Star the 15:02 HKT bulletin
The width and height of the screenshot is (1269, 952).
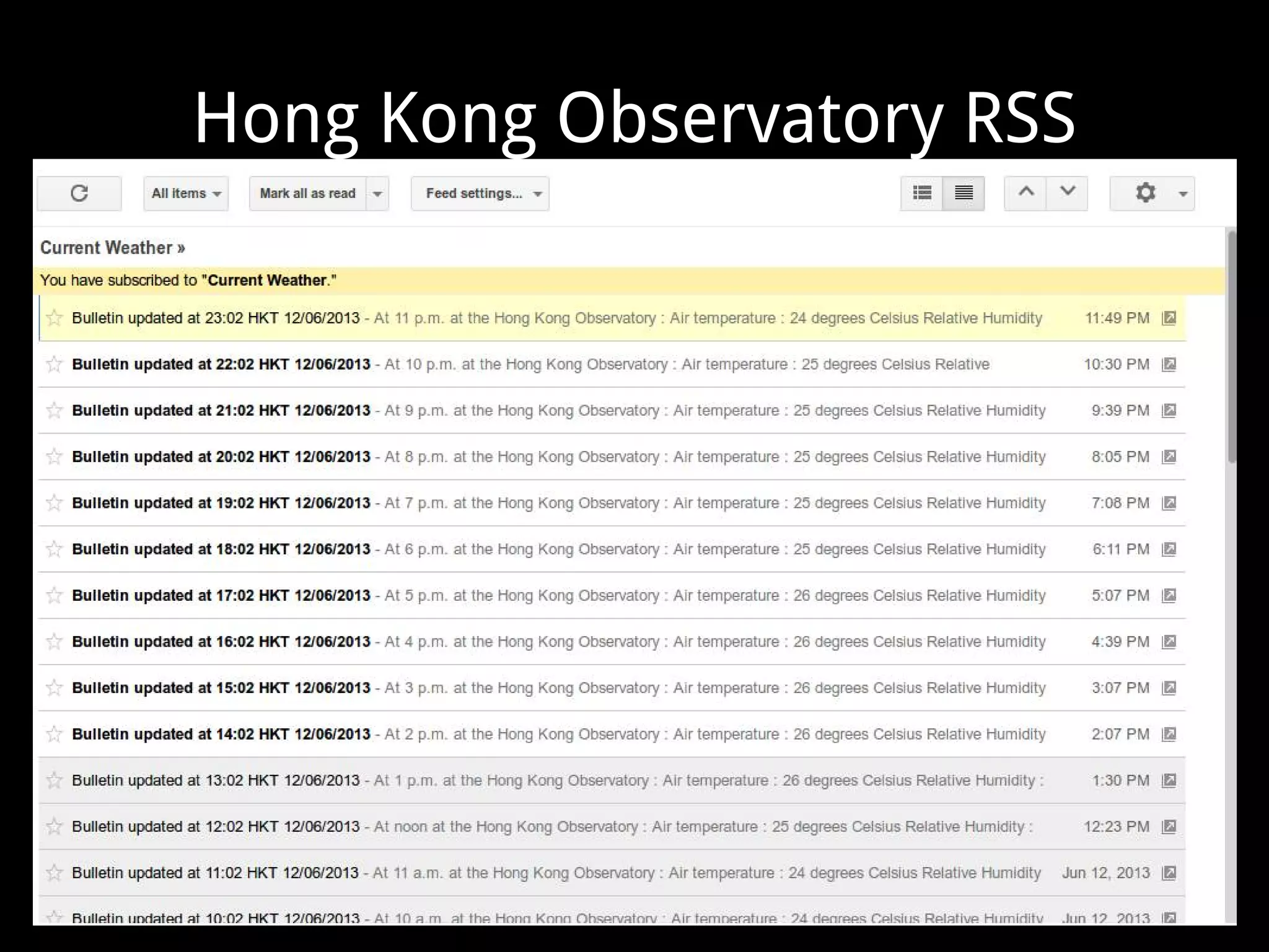tap(55, 688)
